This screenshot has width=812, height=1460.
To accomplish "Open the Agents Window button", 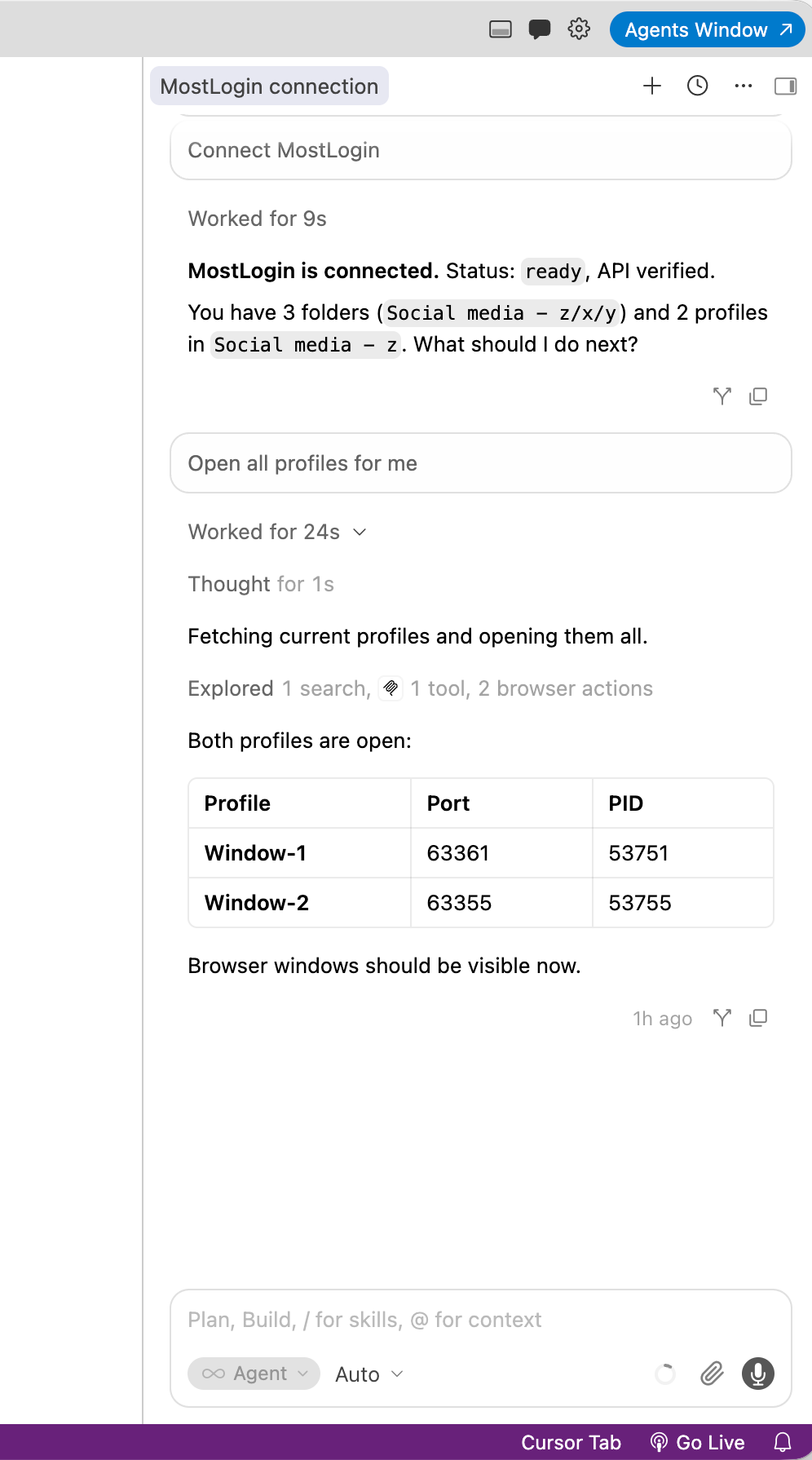I will 707,29.
